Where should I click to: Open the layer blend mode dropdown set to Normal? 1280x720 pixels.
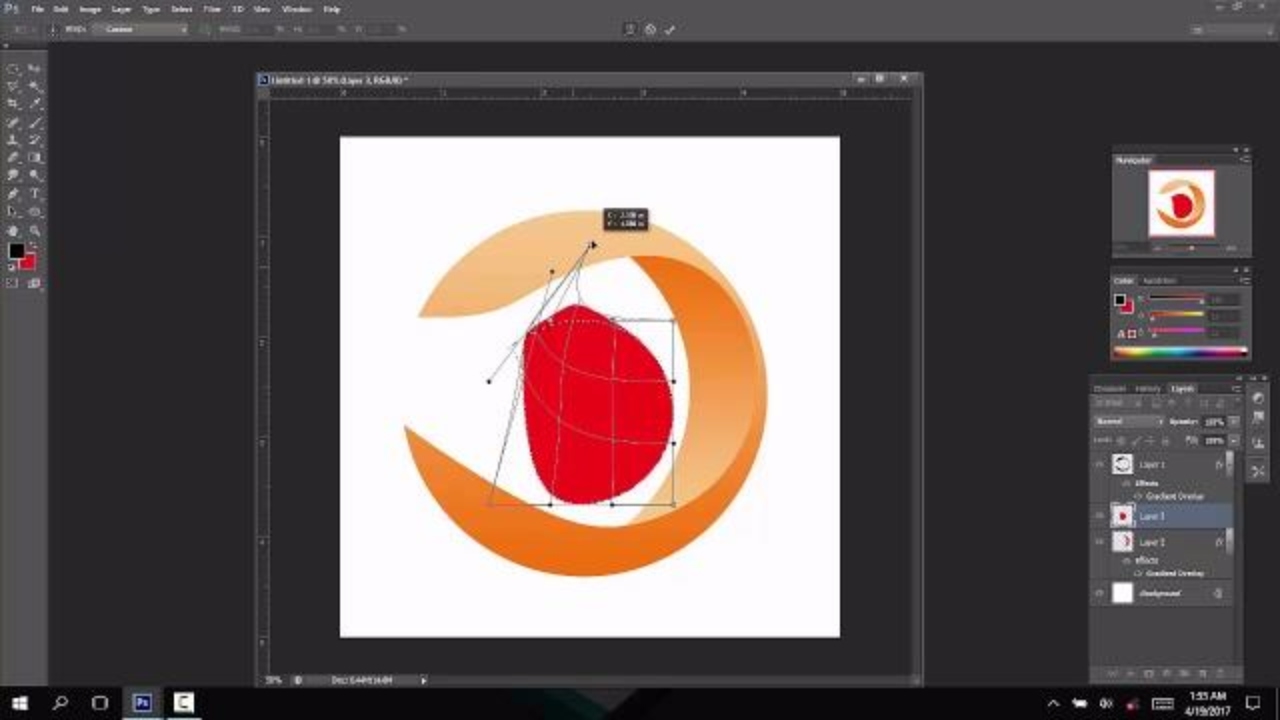[1128, 422]
